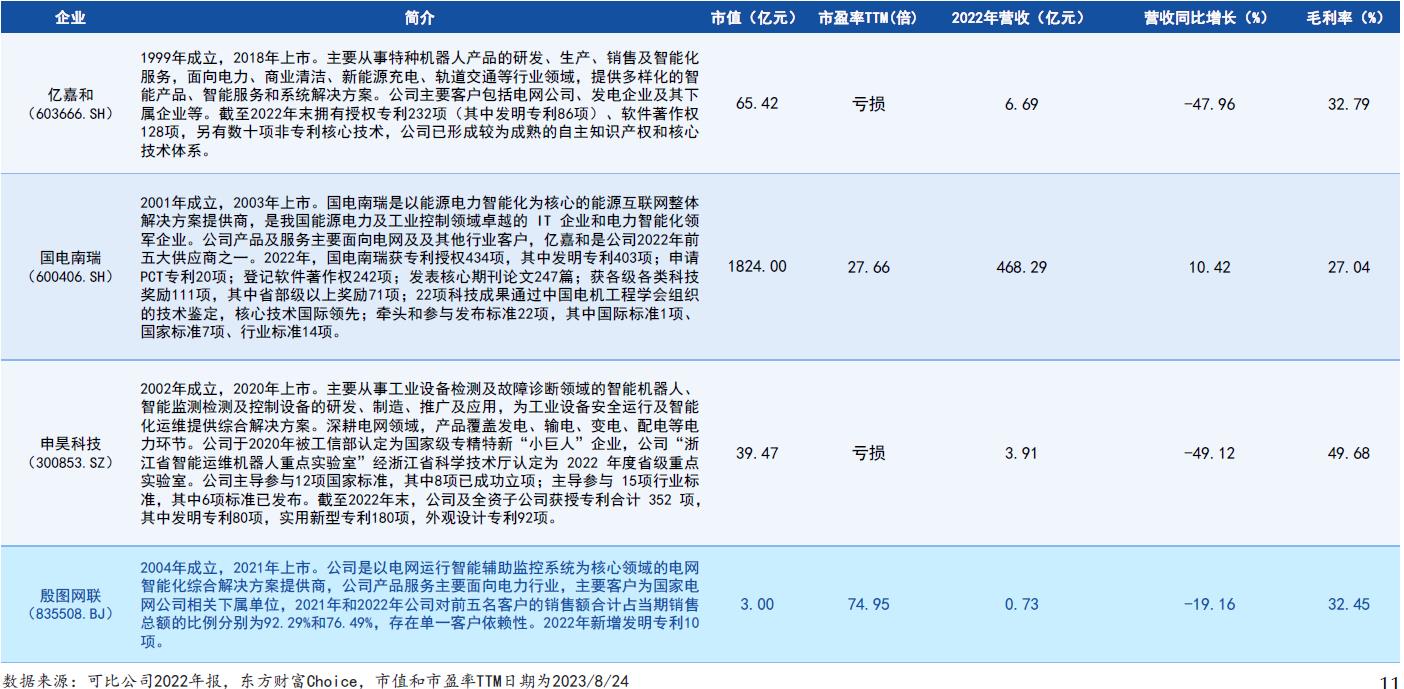The image size is (1404, 689).
Task: Click market value 39.47
Action: pos(756,453)
